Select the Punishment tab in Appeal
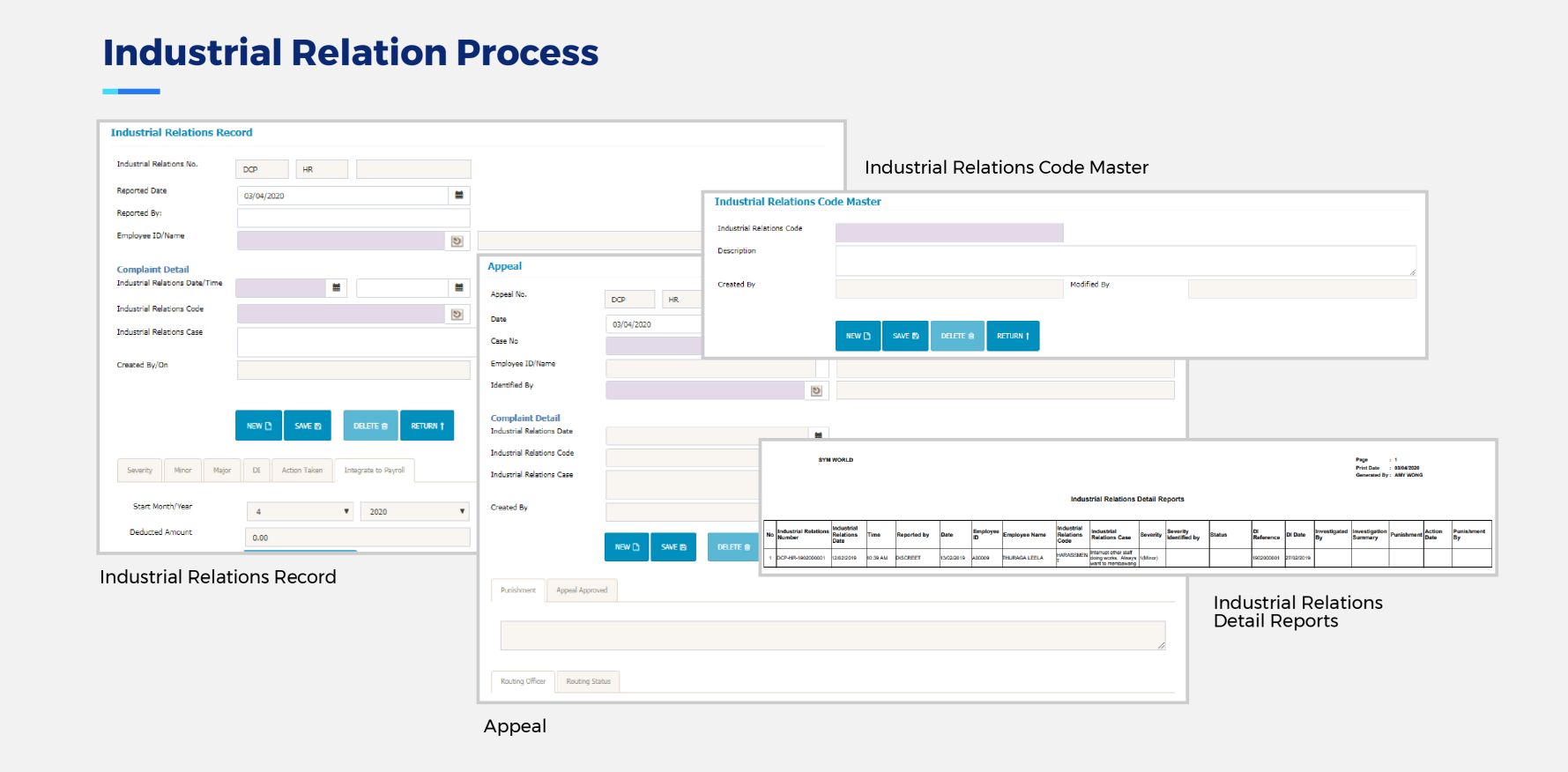The width and height of the screenshot is (1568, 772). 517,590
